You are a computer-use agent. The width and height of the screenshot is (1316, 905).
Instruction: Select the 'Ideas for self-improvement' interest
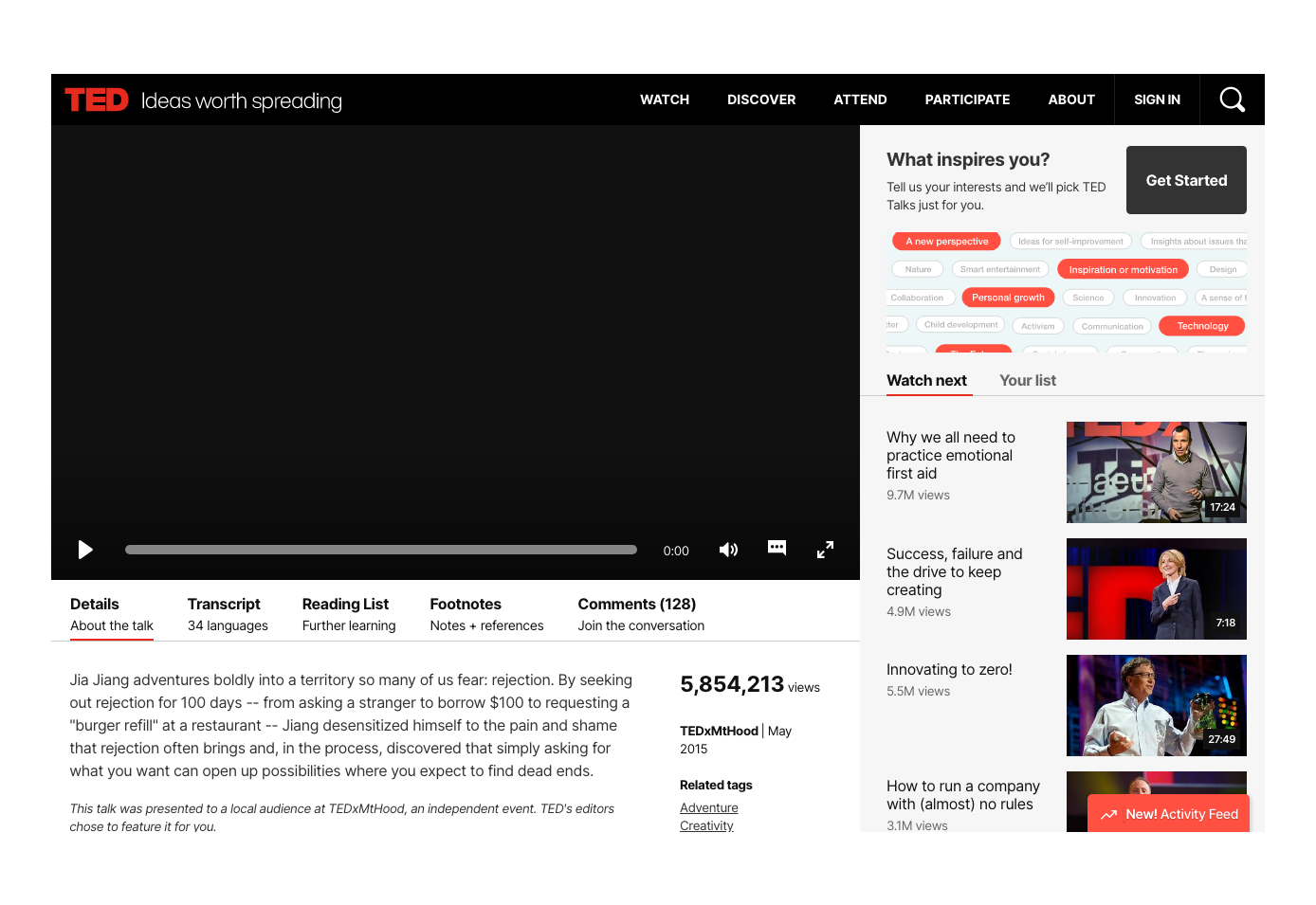pyautogui.click(x=1070, y=242)
